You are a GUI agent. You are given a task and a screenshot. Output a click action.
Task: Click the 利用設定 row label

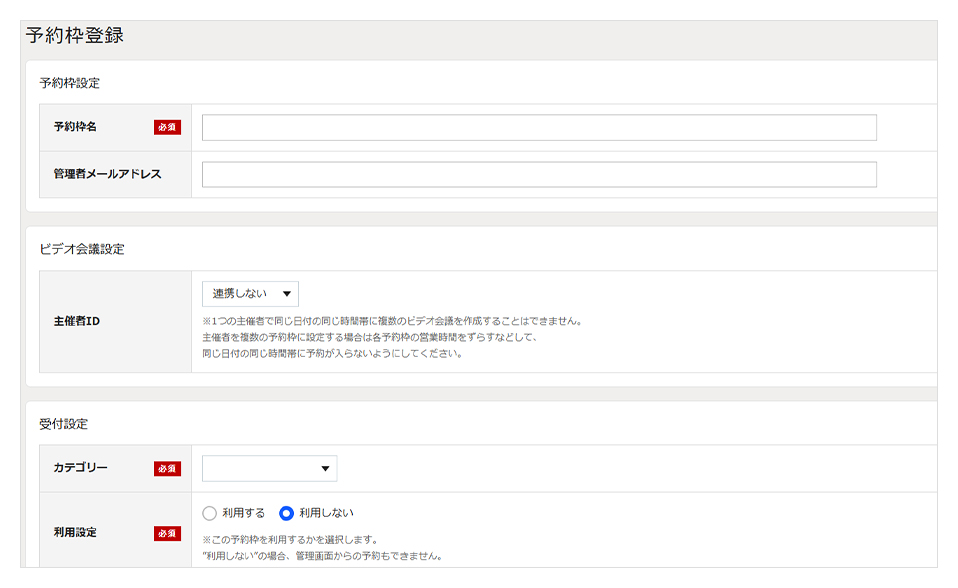pos(75,532)
